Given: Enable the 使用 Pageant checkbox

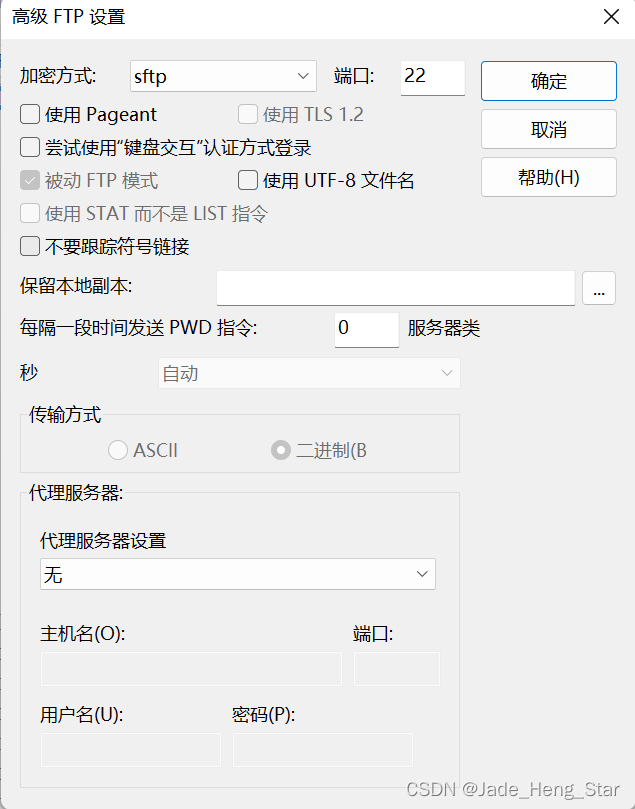Looking at the screenshot, I should [x=29, y=114].
